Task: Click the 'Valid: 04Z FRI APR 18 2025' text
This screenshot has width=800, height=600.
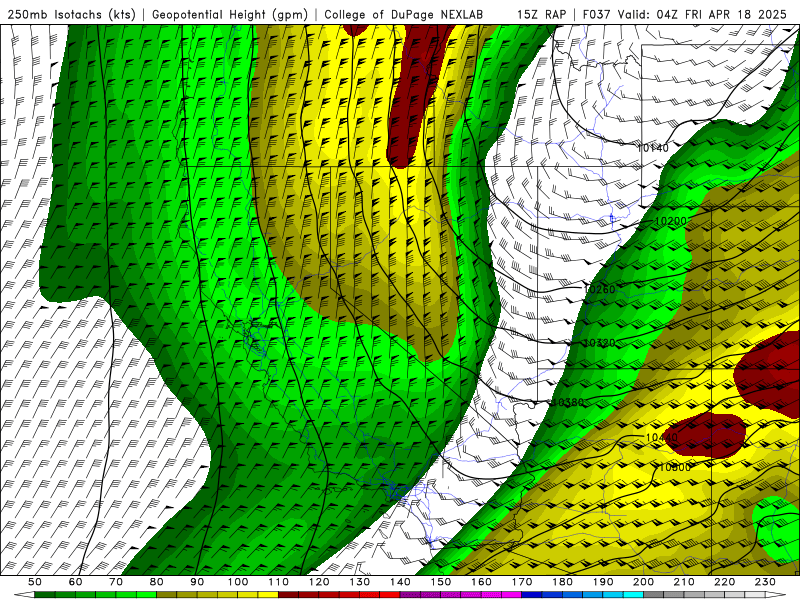Action: [702, 14]
